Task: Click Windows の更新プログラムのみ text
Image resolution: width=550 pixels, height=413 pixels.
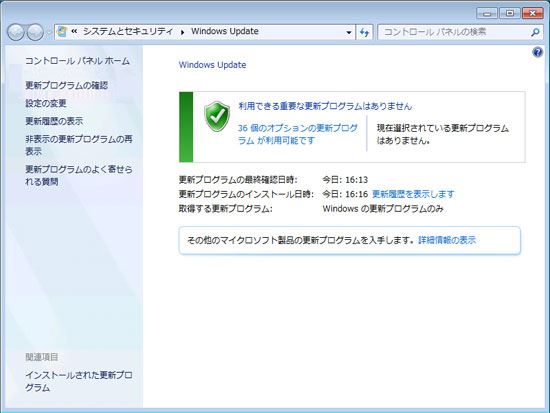Action: tap(383, 209)
